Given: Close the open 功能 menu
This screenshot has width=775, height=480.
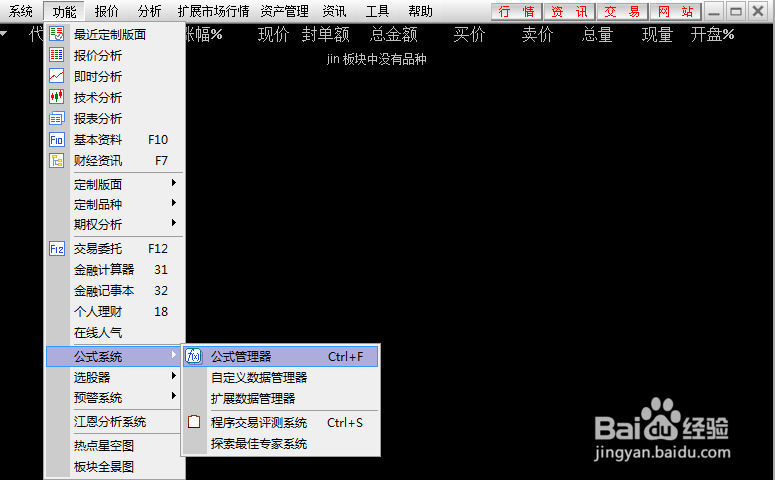Looking at the screenshot, I should pos(64,11).
